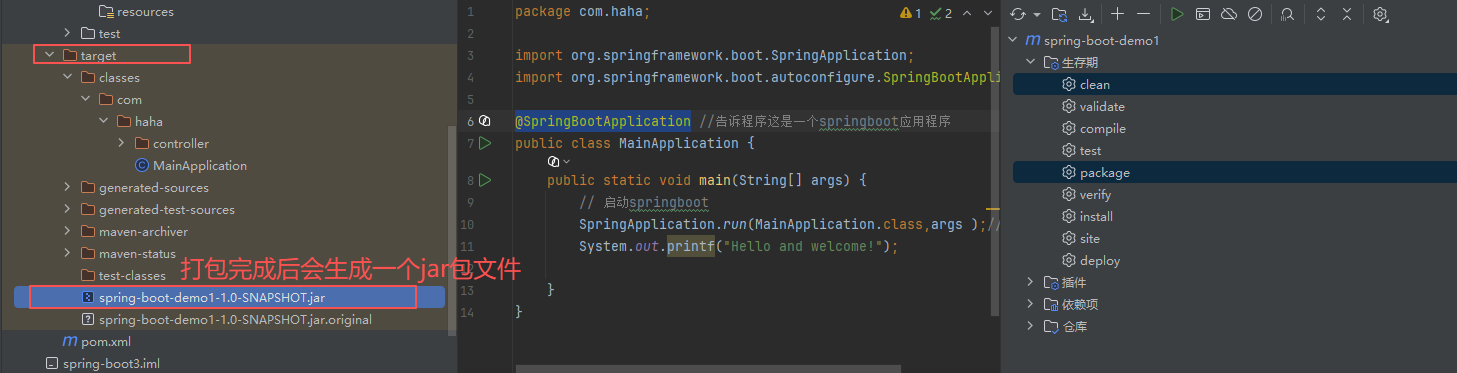Run Maven build with green play icon

coord(1177,14)
